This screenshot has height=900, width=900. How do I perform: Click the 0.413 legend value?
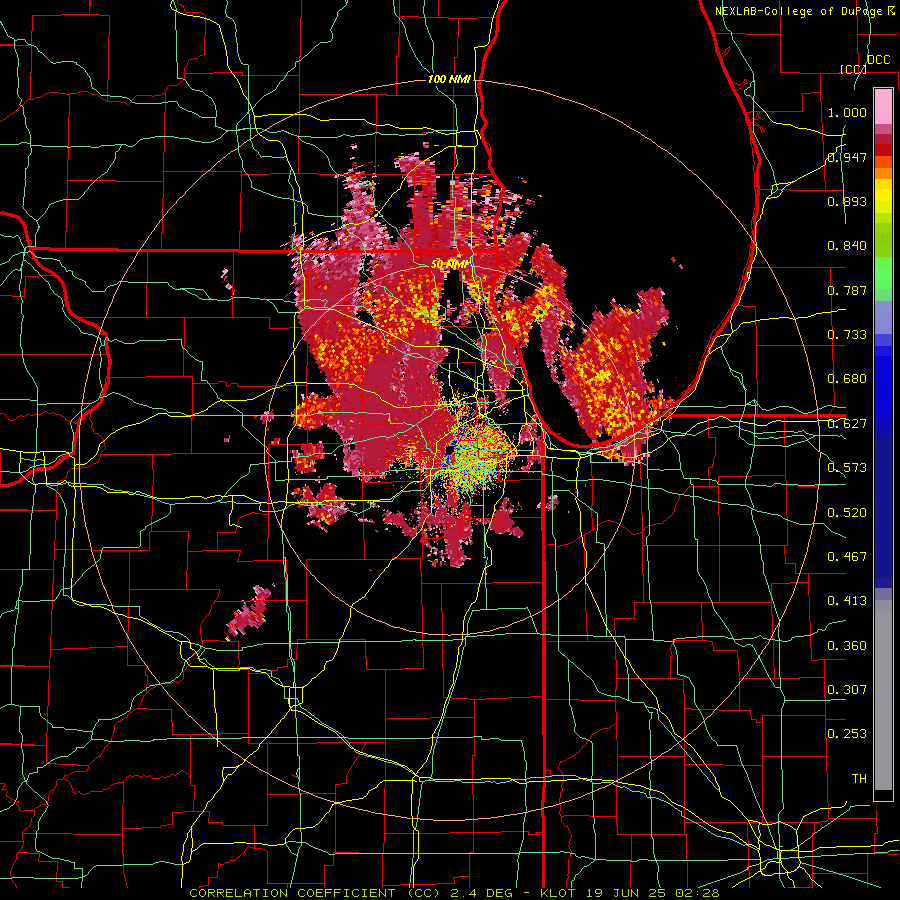pos(847,601)
